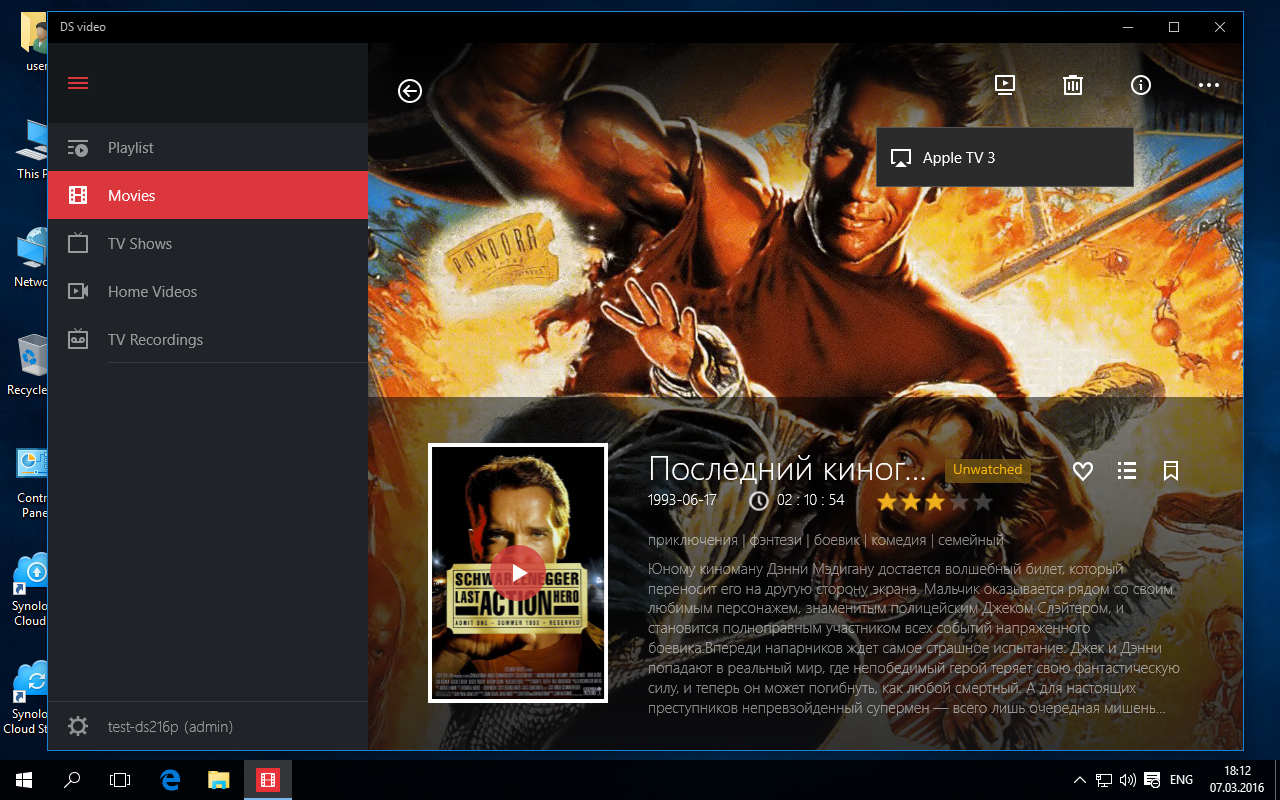Click DS video taskbar icon
Screen dimensions: 1280x800
point(267,779)
